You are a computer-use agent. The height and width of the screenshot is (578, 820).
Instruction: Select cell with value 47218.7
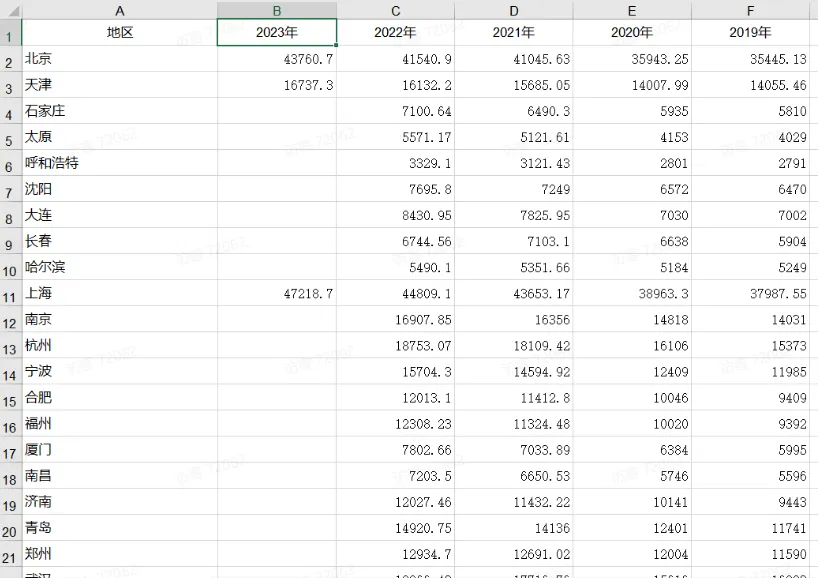(x=277, y=293)
